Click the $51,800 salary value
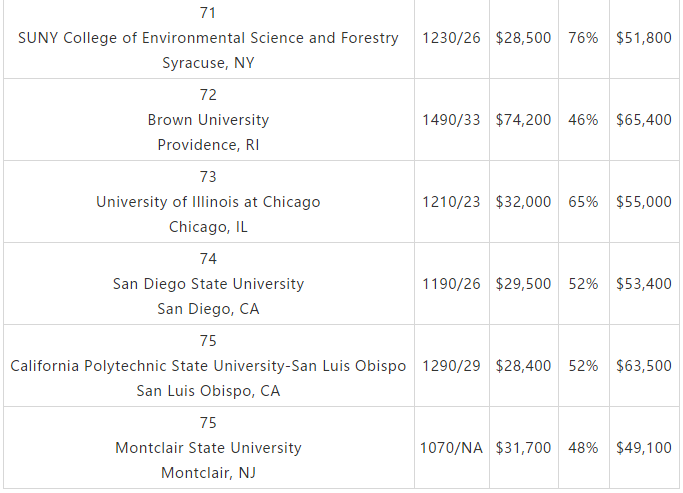This screenshot has height=493, width=683. pos(644,38)
